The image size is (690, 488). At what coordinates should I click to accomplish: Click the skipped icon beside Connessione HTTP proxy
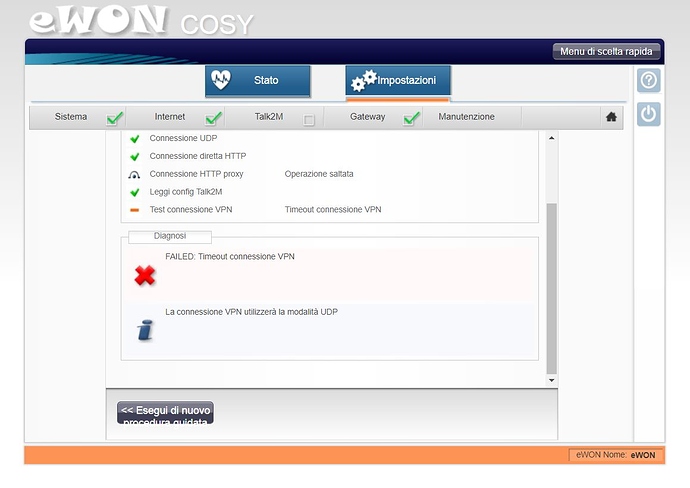(134, 175)
